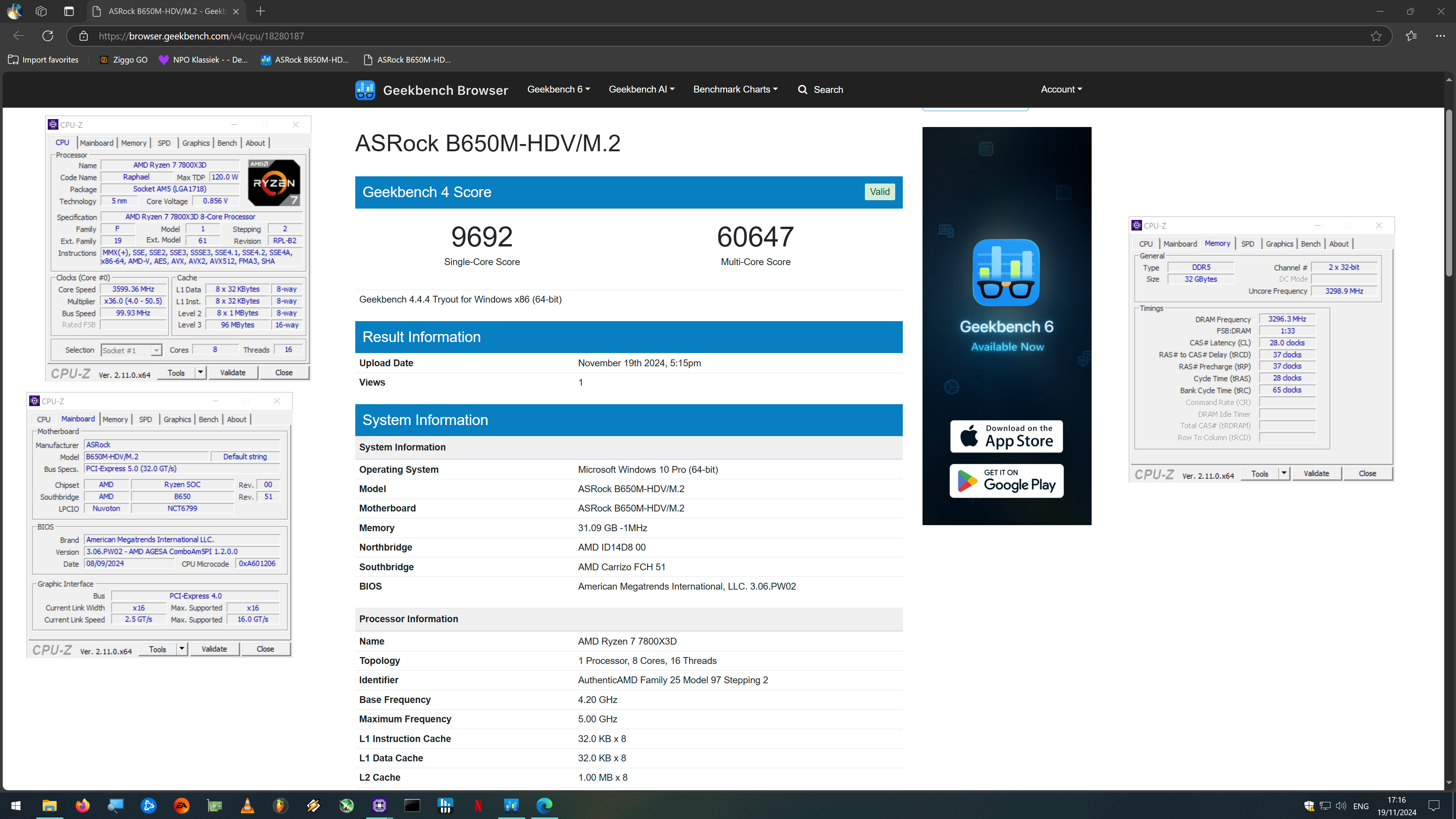Open volume control in system tray
The width and height of the screenshot is (1456, 819).
pyautogui.click(x=1341, y=806)
